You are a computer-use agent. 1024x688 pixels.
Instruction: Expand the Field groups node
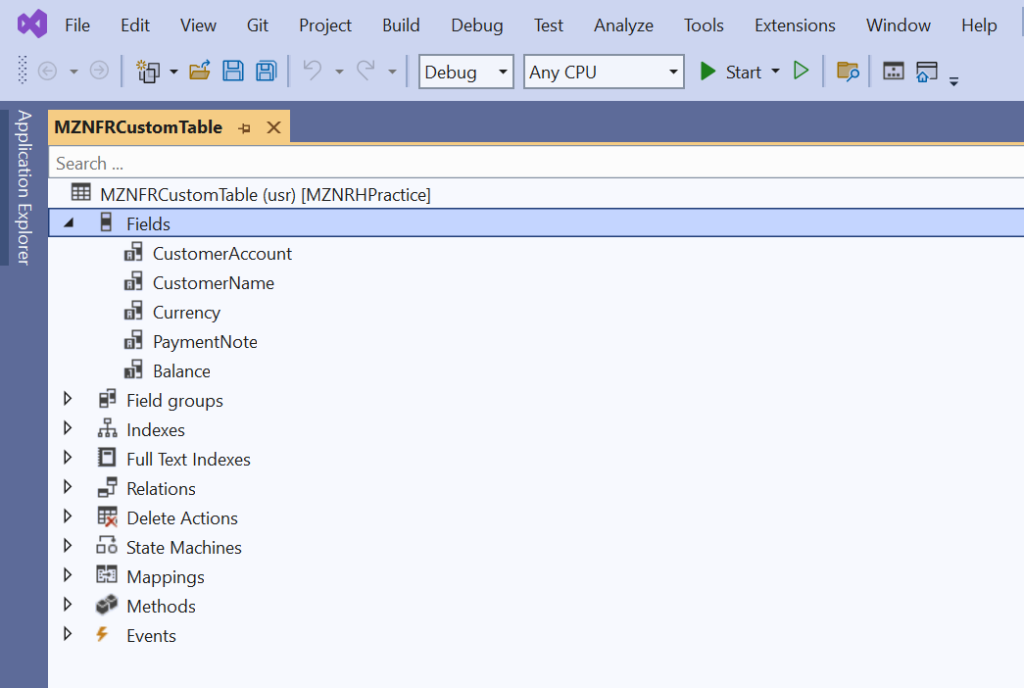67,399
